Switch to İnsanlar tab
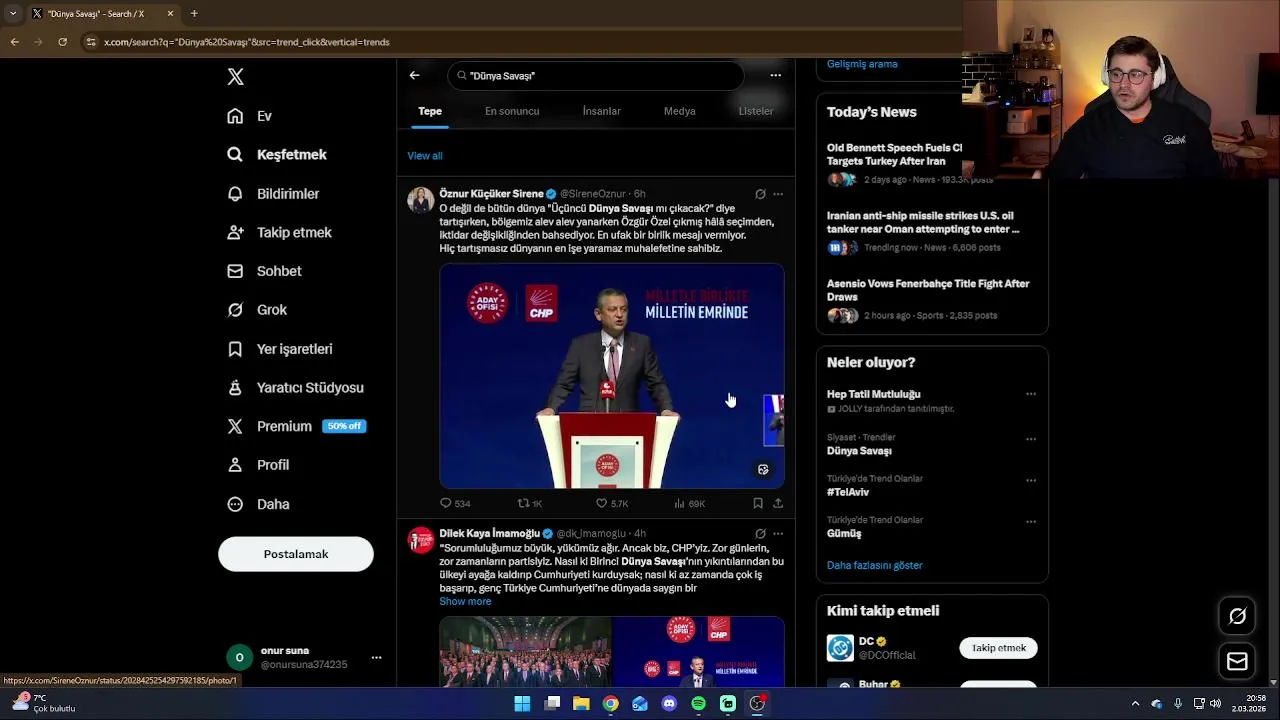The height and width of the screenshot is (720, 1280). tap(602, 111)
